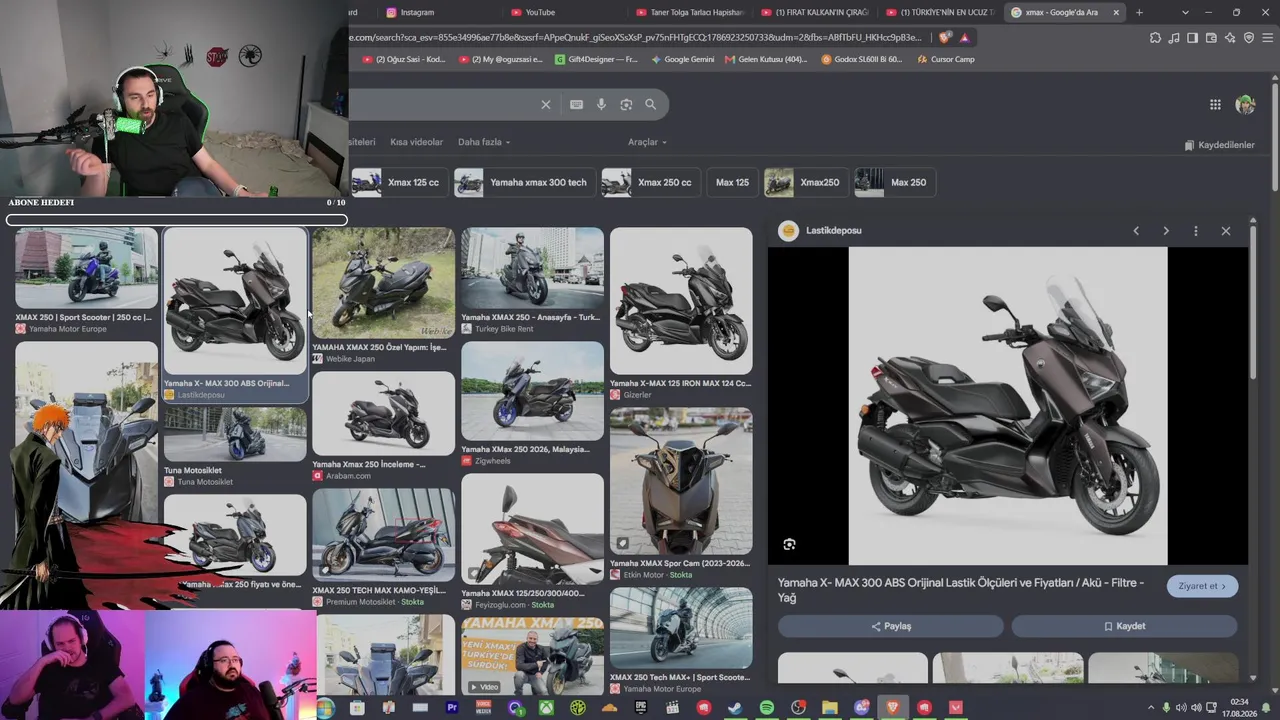The image size is (1280, 720).
Task: Close the xmax Google search tab
Action: [x=1116, y=12]
